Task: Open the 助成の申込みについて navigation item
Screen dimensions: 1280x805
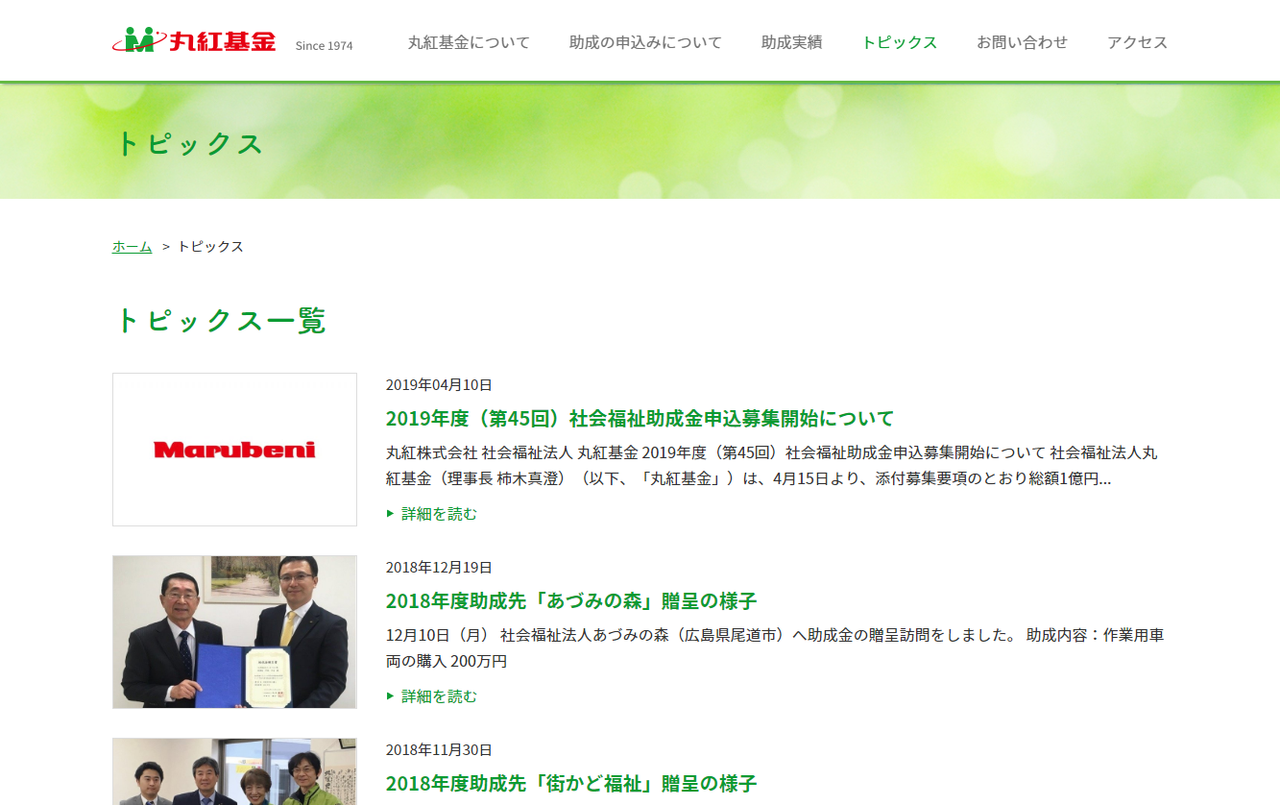Action: tap(645, 42)
